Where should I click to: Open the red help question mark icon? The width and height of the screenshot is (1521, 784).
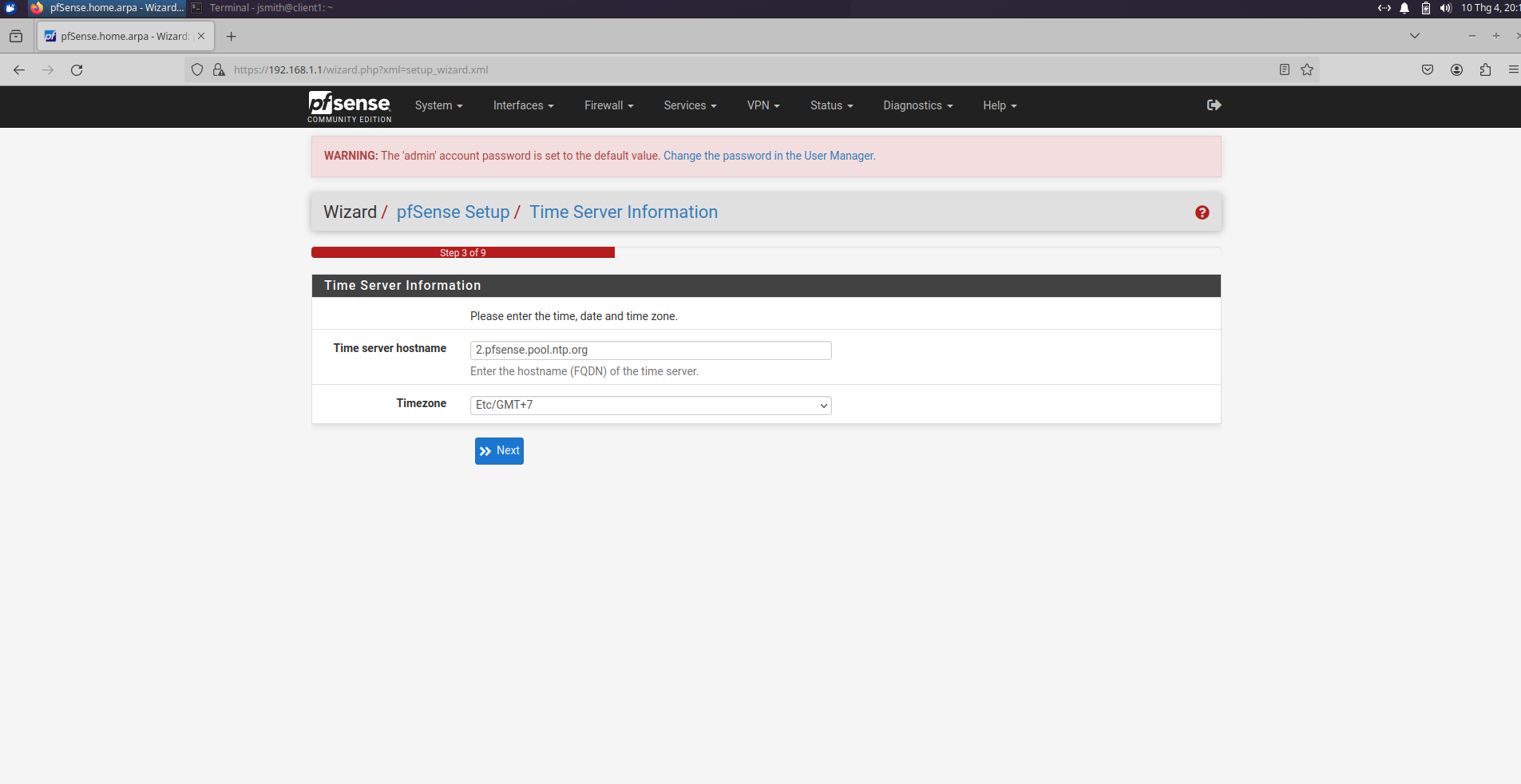[x=1202, y=212]
